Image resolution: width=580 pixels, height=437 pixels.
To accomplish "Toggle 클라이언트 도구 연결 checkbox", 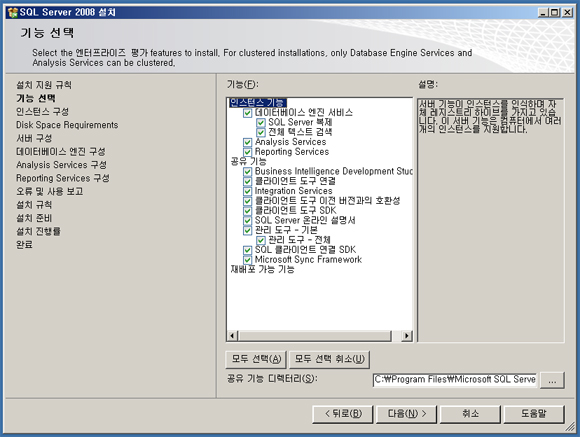I will [x=247, y=181].
